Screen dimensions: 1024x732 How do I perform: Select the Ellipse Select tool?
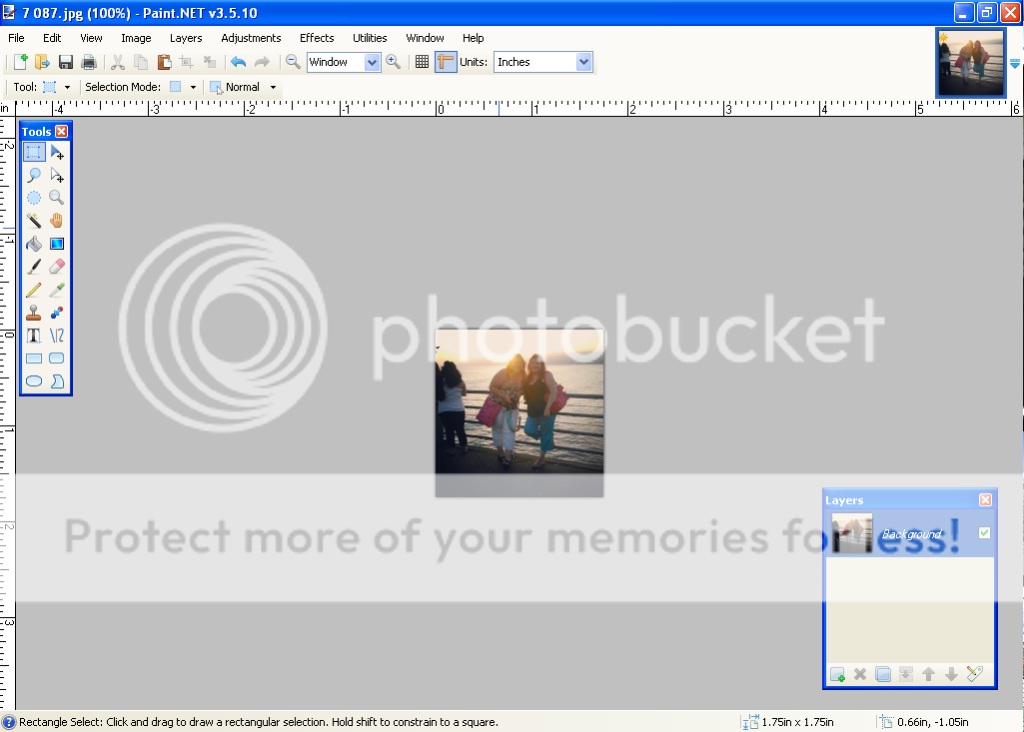(x=34, y=198)
